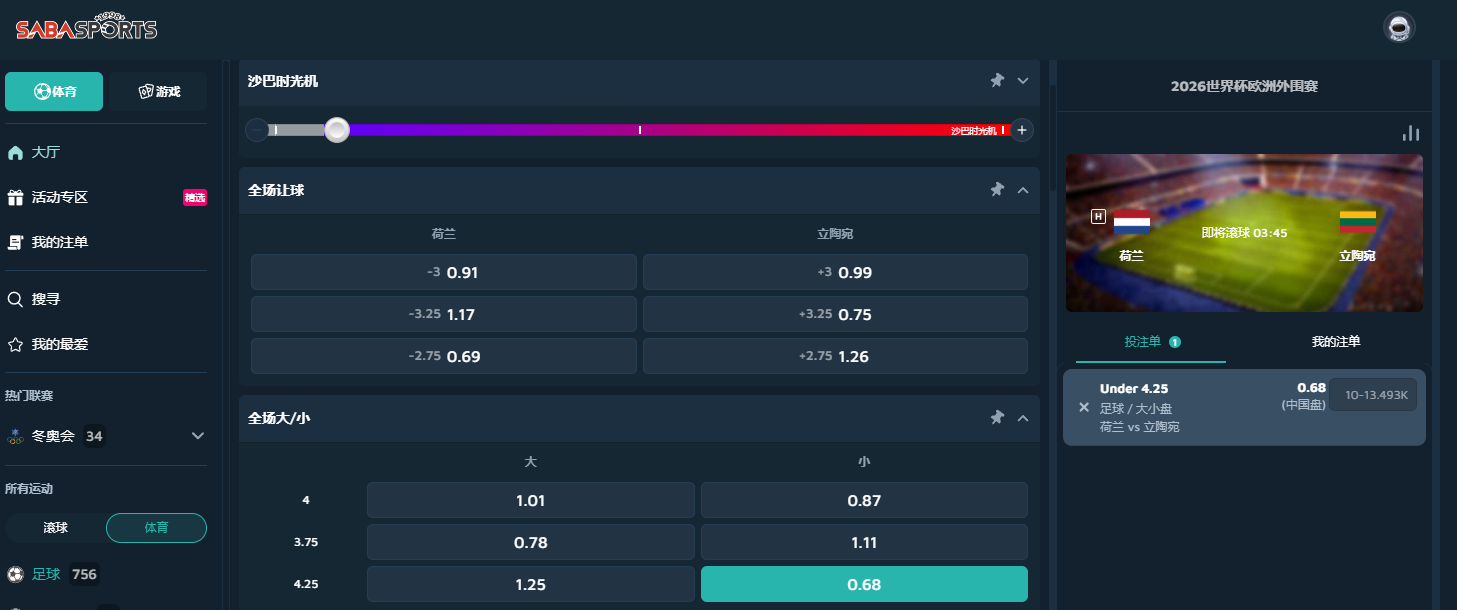Collapse the 全场让球 section
The width and height of the screenshot is (1457, 610).
[1023, 189]
